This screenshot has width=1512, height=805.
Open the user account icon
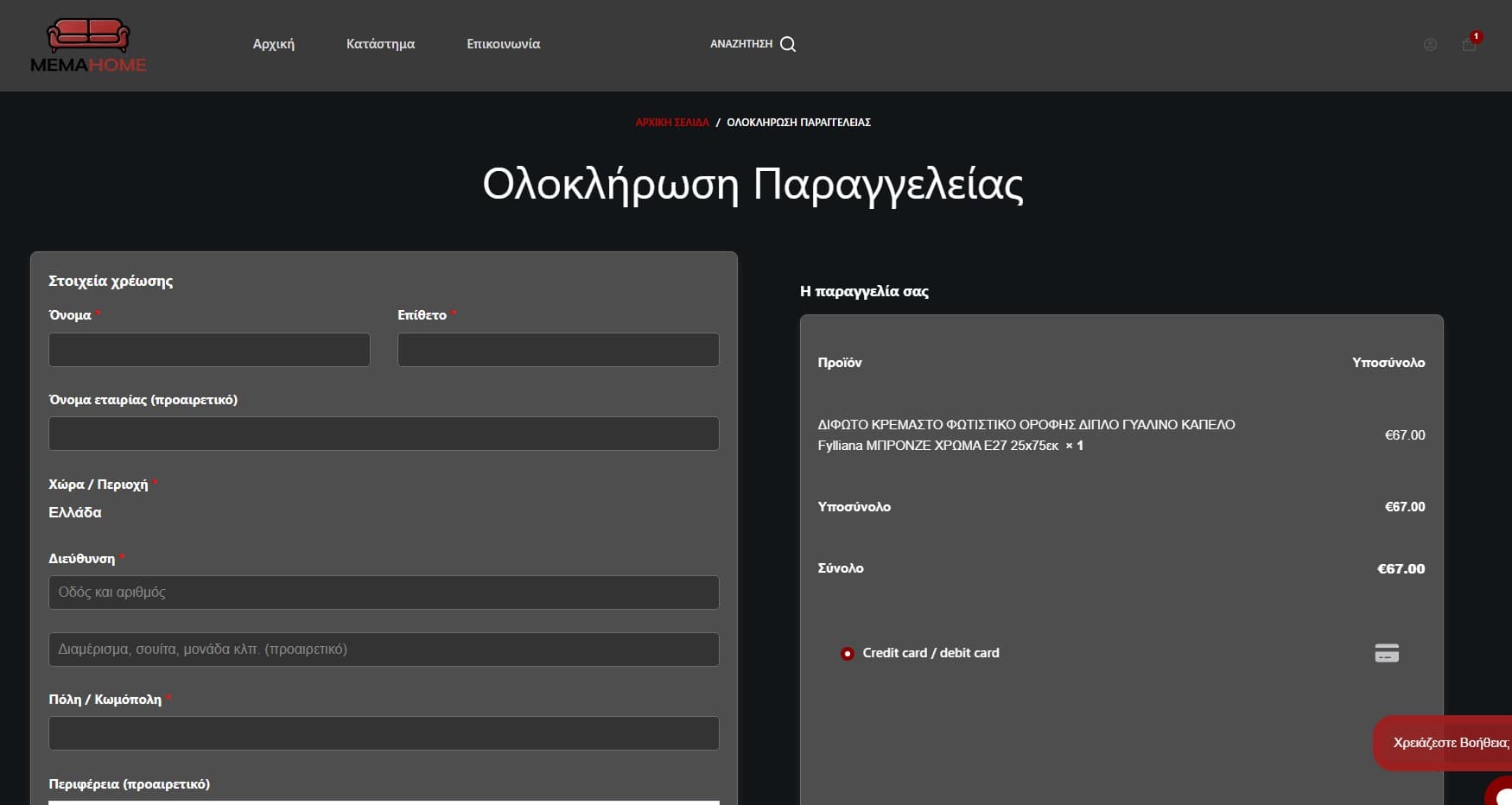click(1430, 45)
